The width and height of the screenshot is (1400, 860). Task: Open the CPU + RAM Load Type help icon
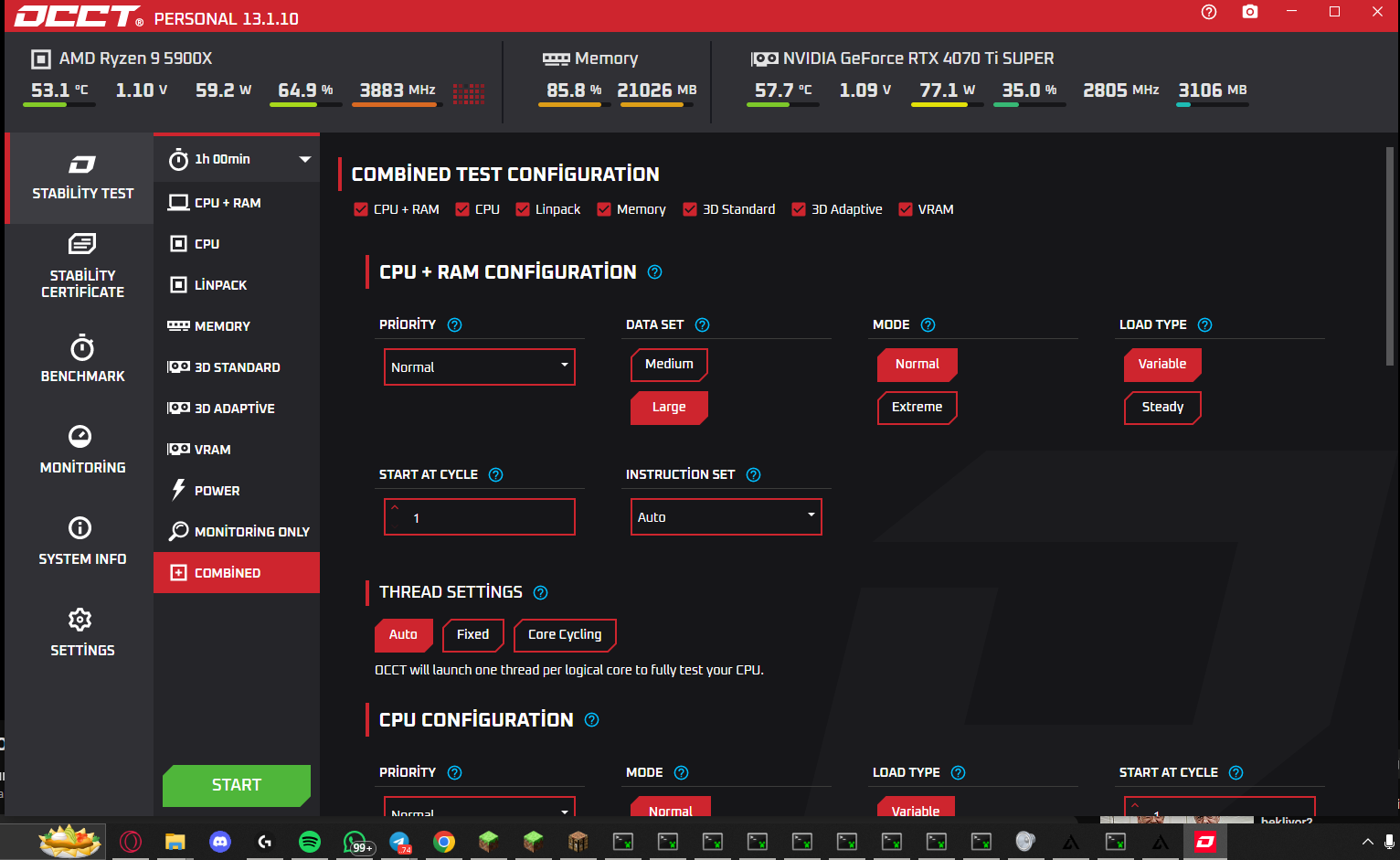[1204, 325]
